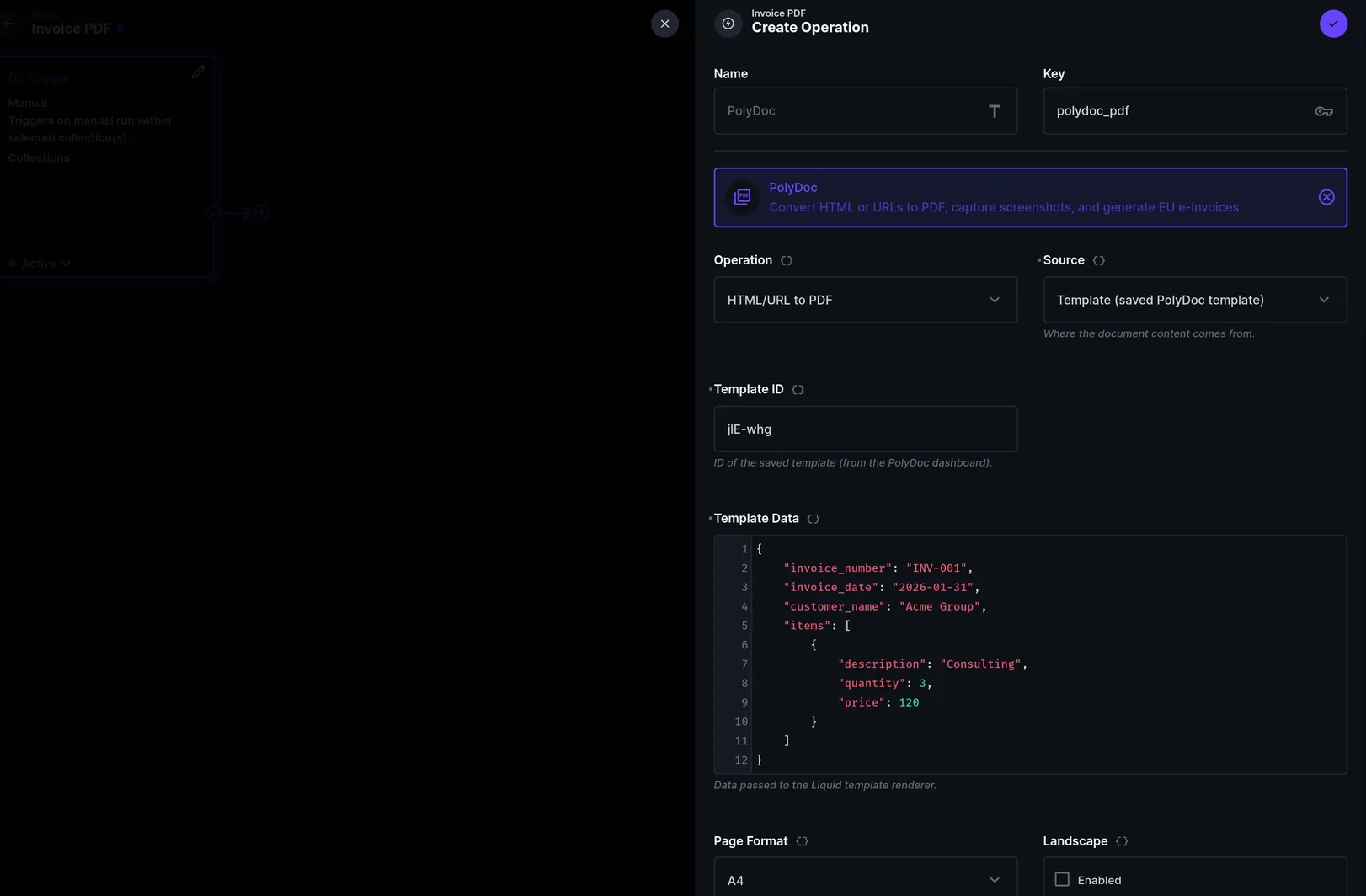
Task: Toggle raw value braces next to Operation
Action: [x=787, y=260]
